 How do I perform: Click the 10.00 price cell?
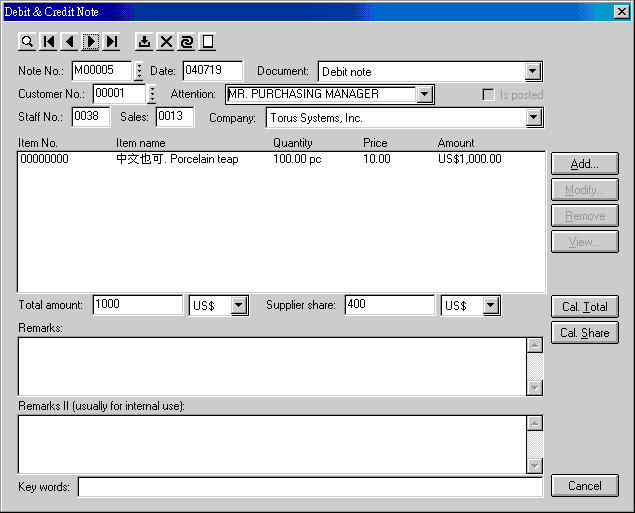[377, 159]
